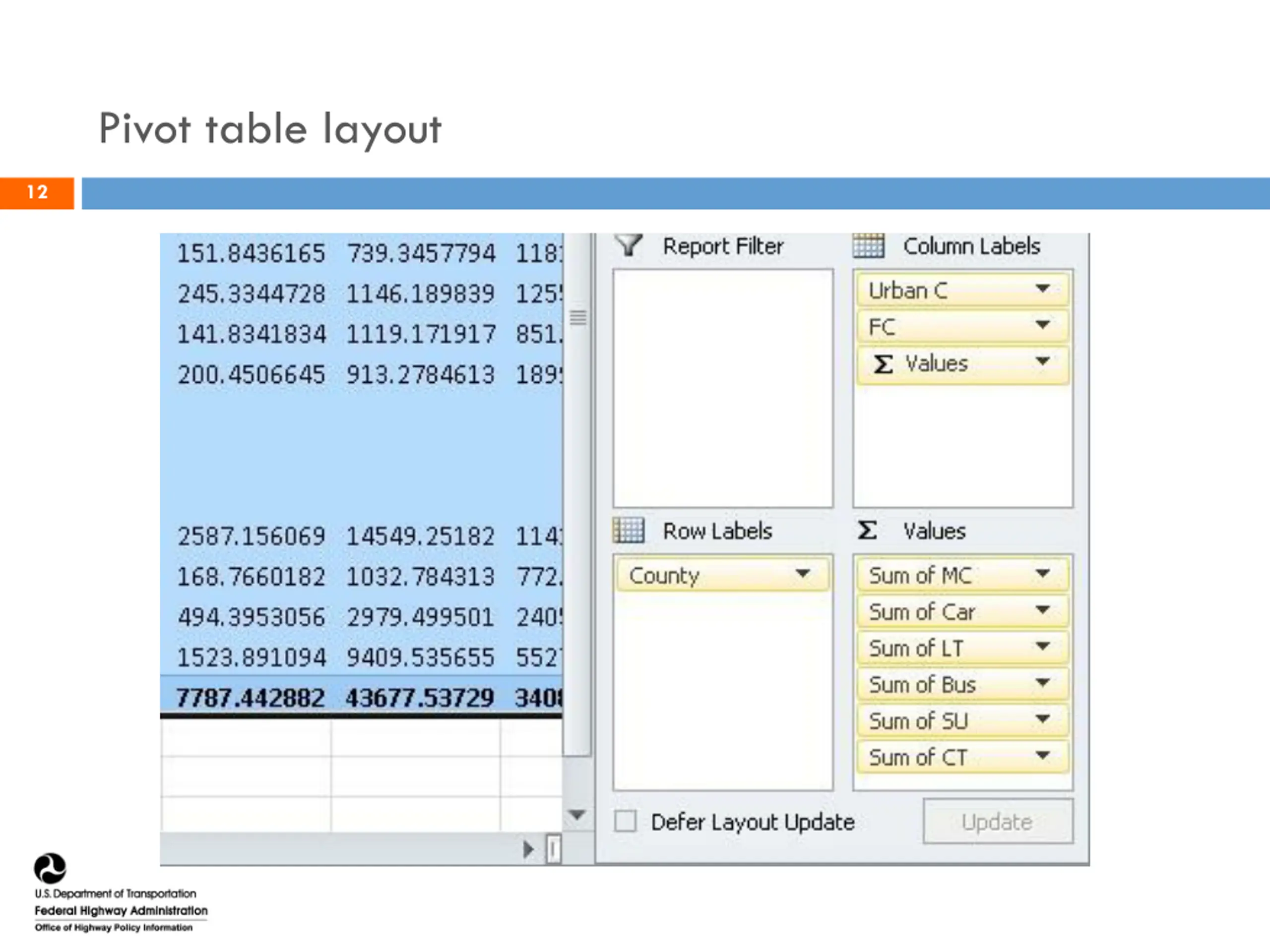Click the Report Filter funnel icon
This screenshot has width=1270, height=952.
point(629,245)
